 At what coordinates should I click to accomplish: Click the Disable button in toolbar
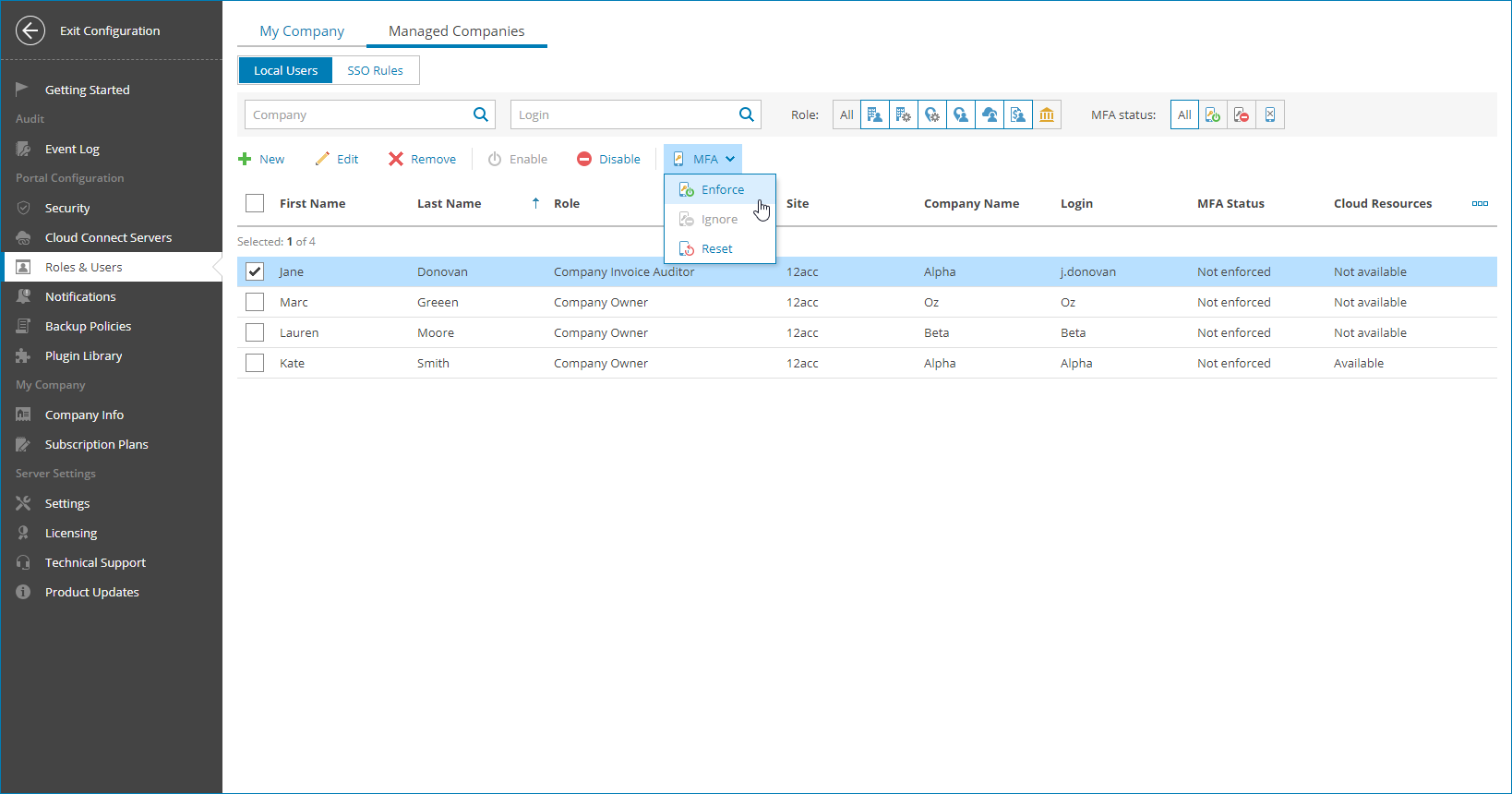point(608,159)
